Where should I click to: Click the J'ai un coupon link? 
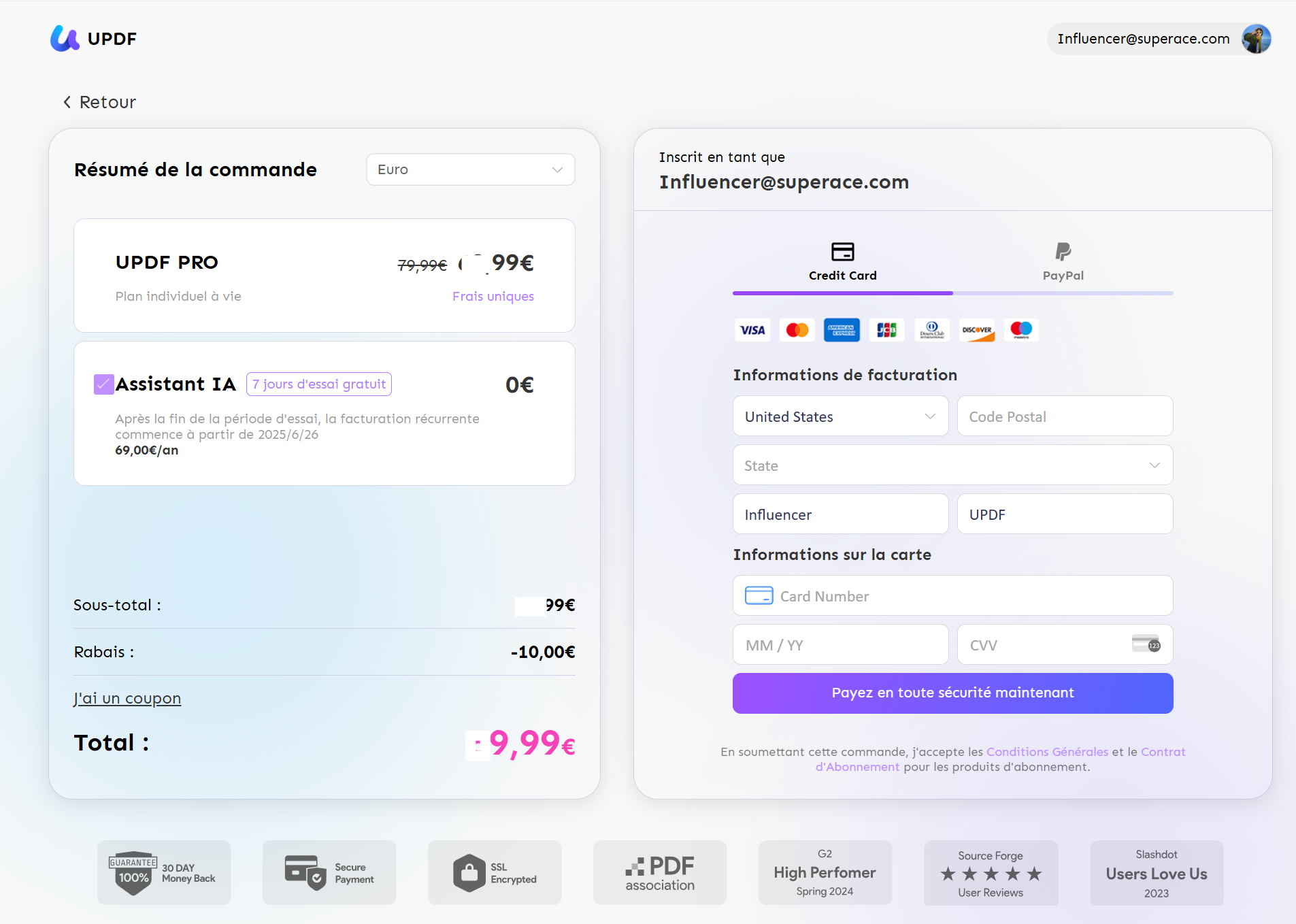pyautogui.click(x=127, y=699)
